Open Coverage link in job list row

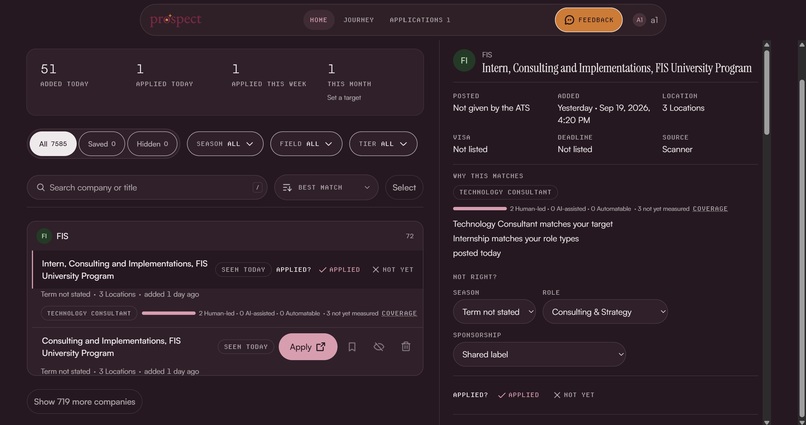pos(399,313)
